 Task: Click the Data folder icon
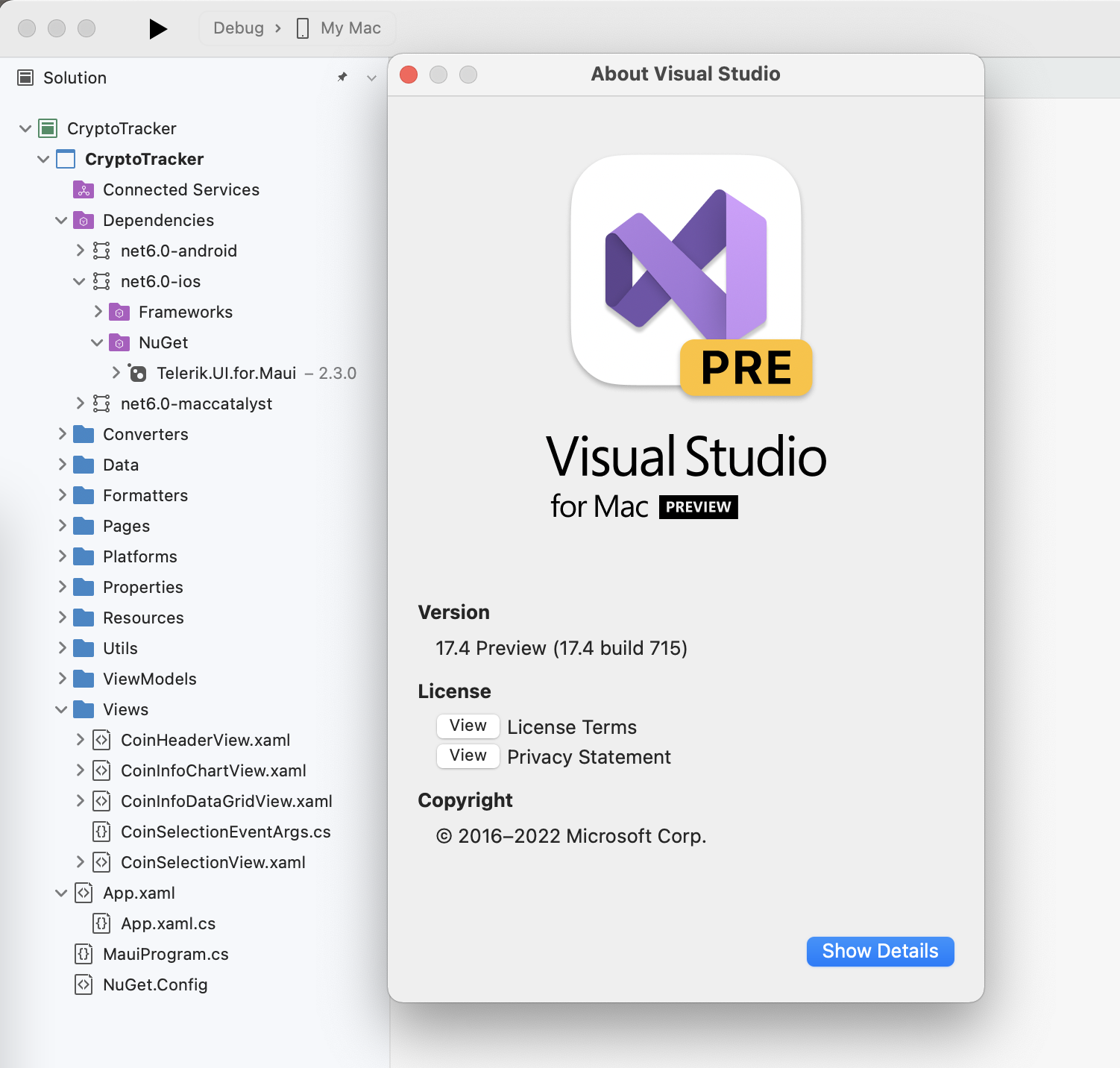tap(84, 465)
